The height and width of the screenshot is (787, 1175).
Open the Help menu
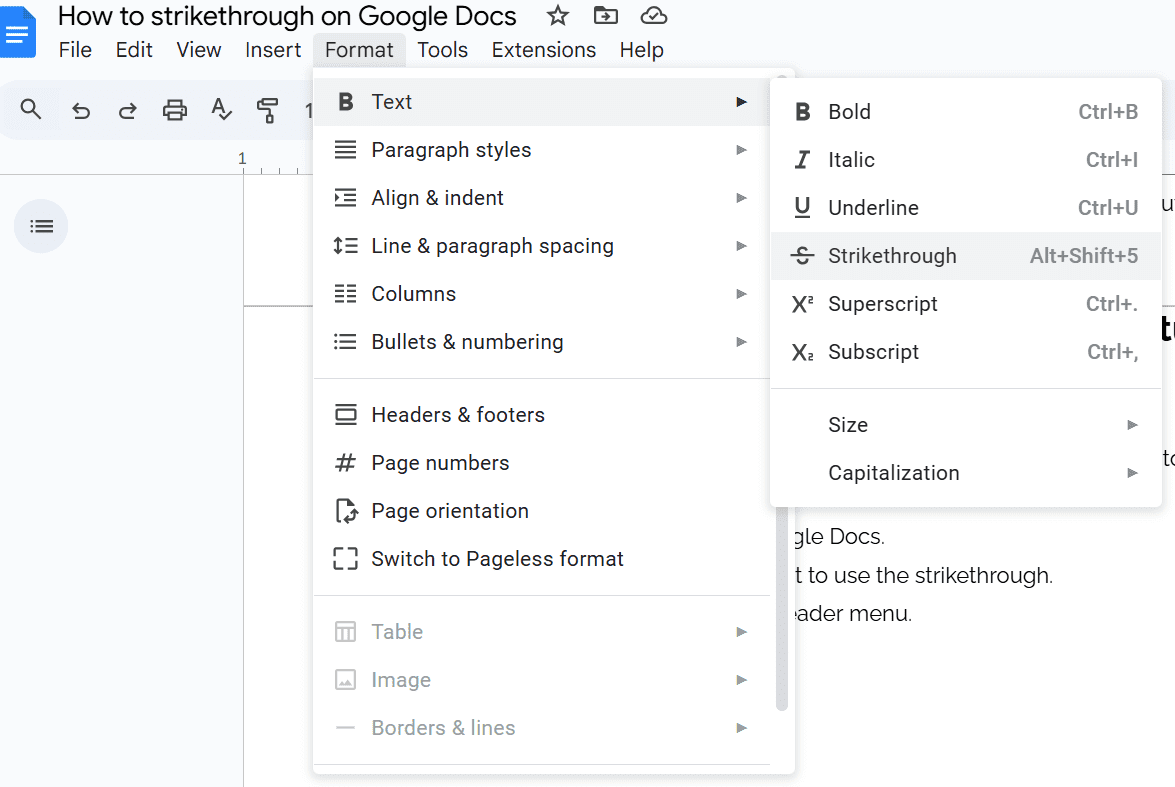coord(641,49)
